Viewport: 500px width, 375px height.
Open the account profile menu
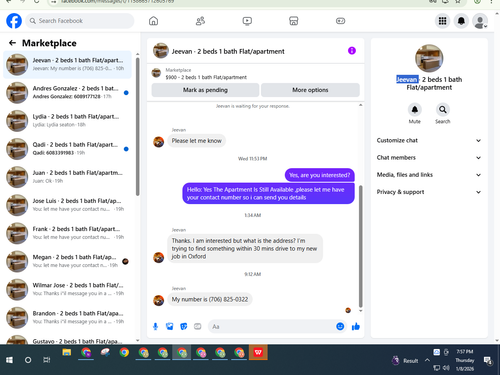[480, 22]
